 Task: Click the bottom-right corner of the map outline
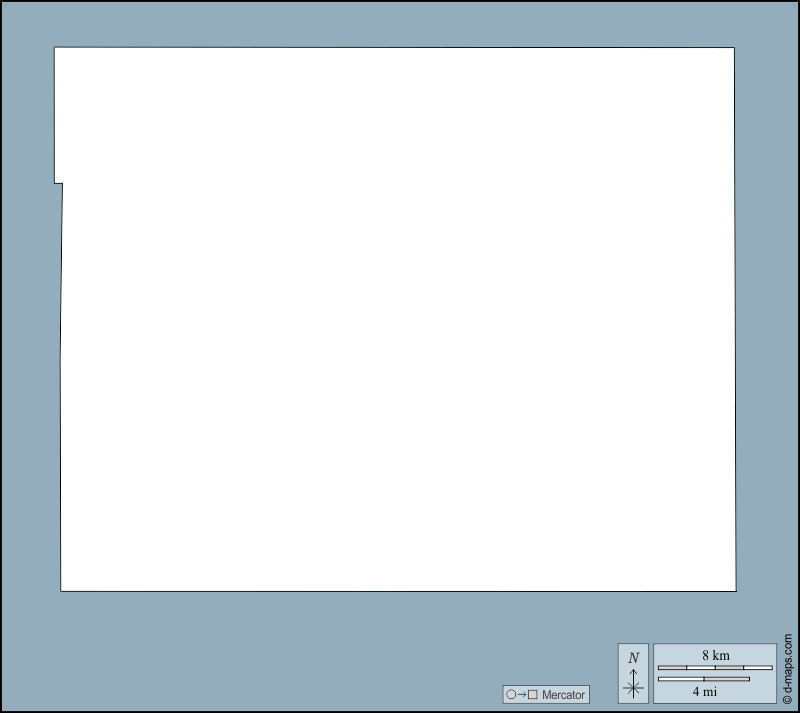(x=735, y=590)
